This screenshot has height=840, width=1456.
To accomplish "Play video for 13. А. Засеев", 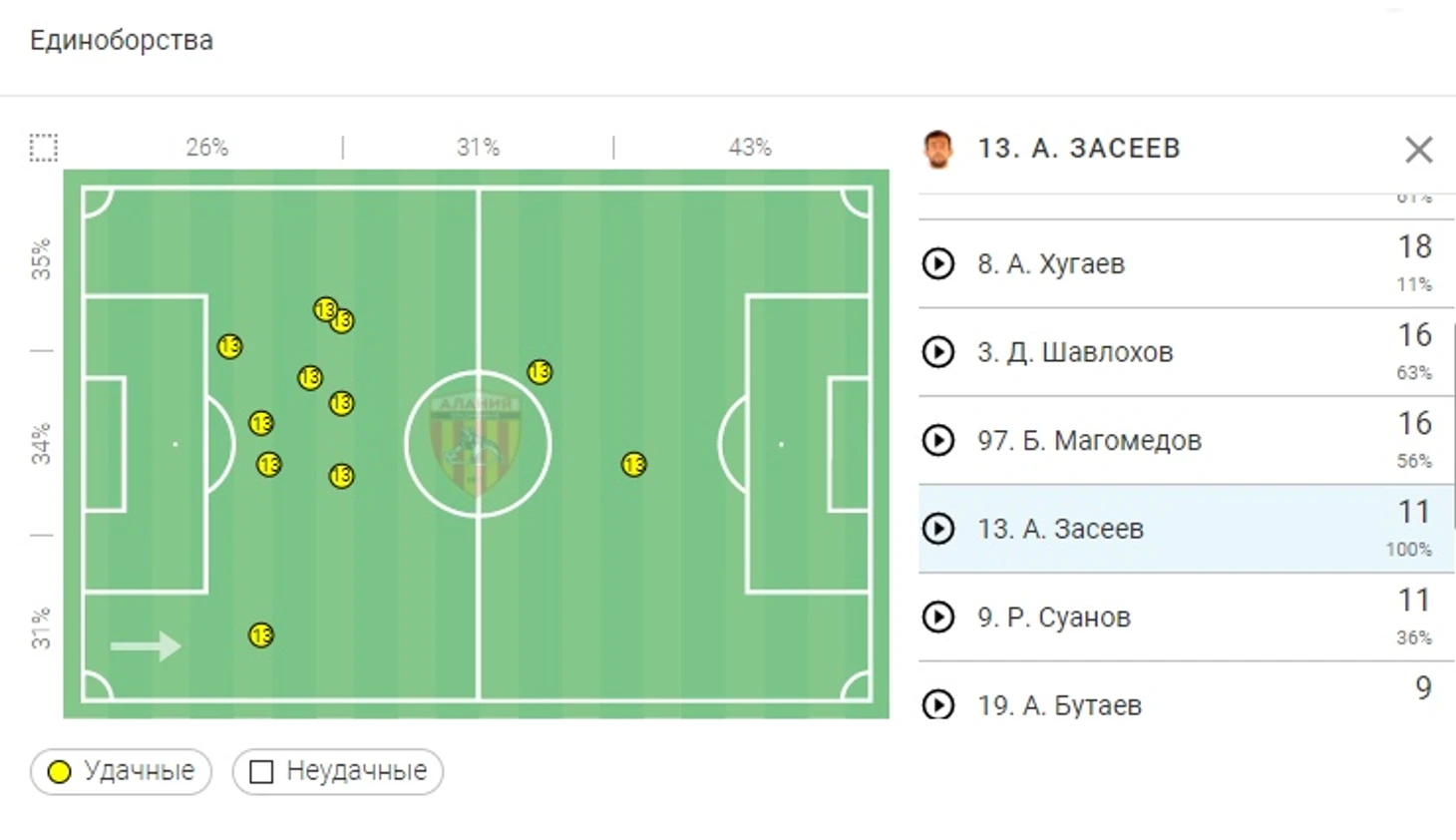I will (x=937, y=529).
